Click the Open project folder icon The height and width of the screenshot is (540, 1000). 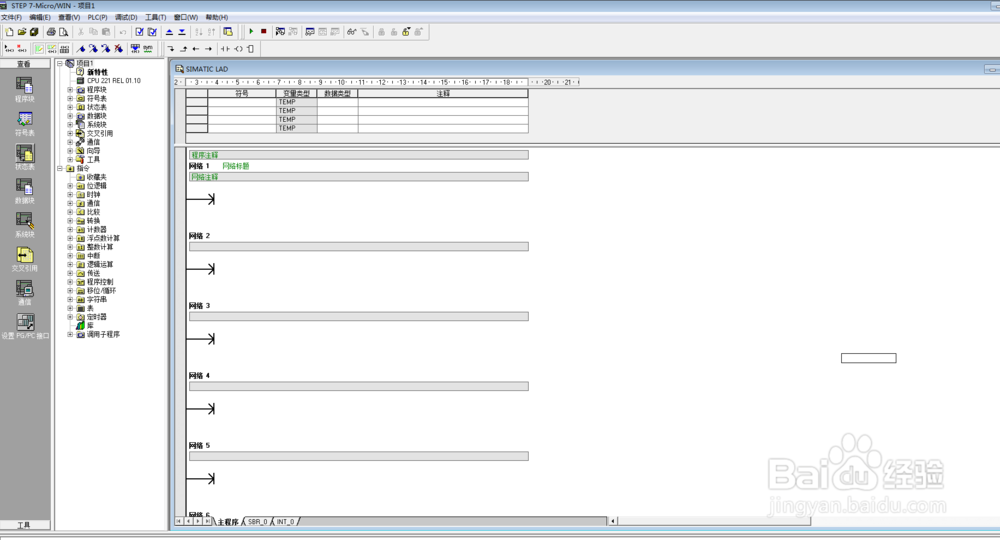tap(22, 32)
